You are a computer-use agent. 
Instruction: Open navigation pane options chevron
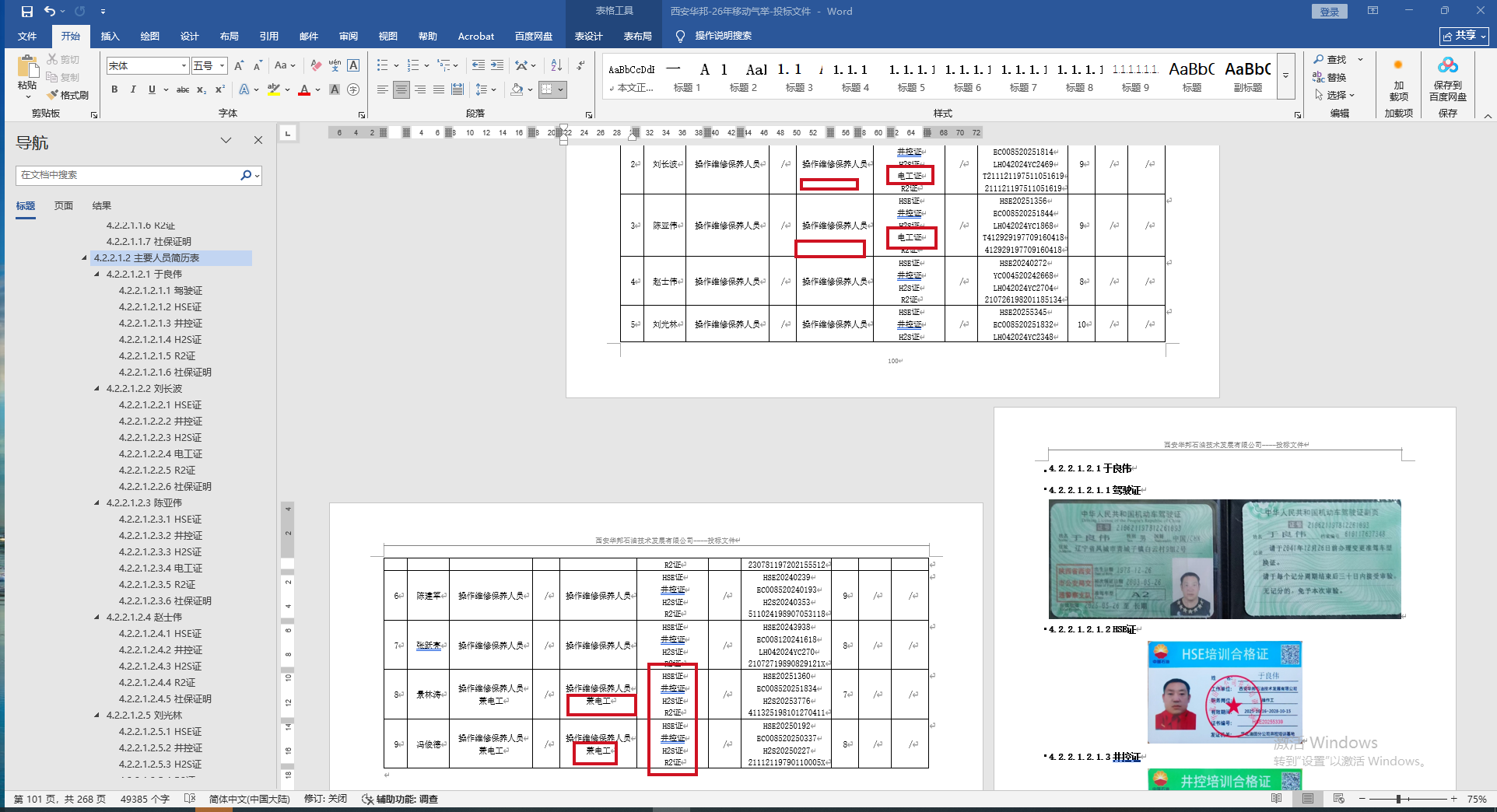tap(226, 140)
